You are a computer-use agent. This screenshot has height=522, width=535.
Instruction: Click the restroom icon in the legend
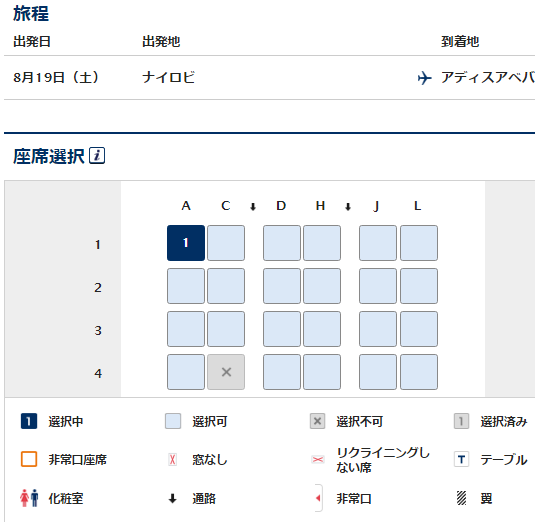pyautogui.click(x=29, y=498)
